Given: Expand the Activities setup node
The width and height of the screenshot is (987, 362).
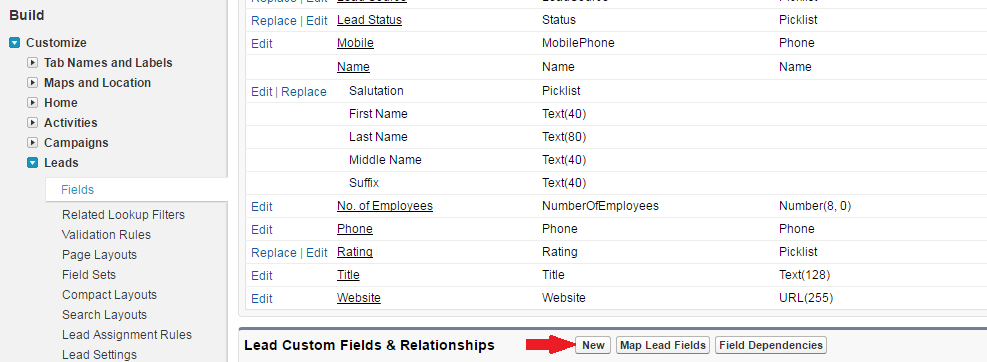Looking at the screenshot, I should point(33,123).
